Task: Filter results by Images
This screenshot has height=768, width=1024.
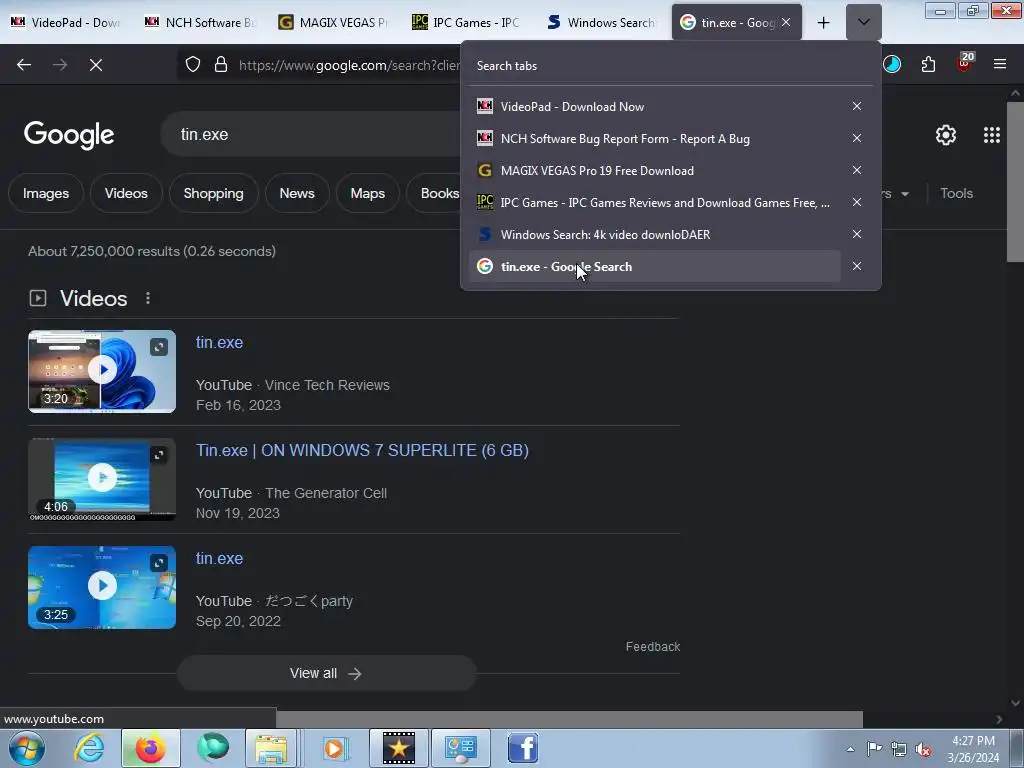Action: point(46,193)
